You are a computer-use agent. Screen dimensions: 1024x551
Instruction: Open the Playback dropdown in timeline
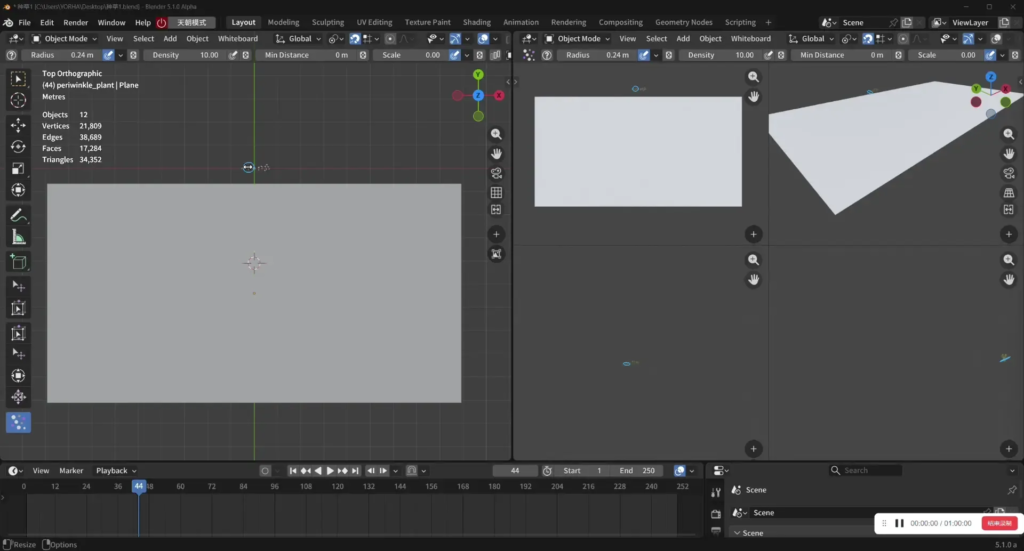click(116, 471)
